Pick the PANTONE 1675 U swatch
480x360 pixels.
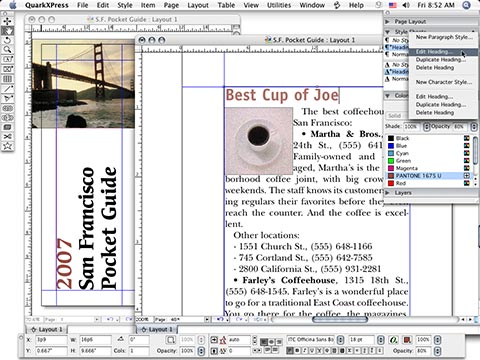coord(391,175)
